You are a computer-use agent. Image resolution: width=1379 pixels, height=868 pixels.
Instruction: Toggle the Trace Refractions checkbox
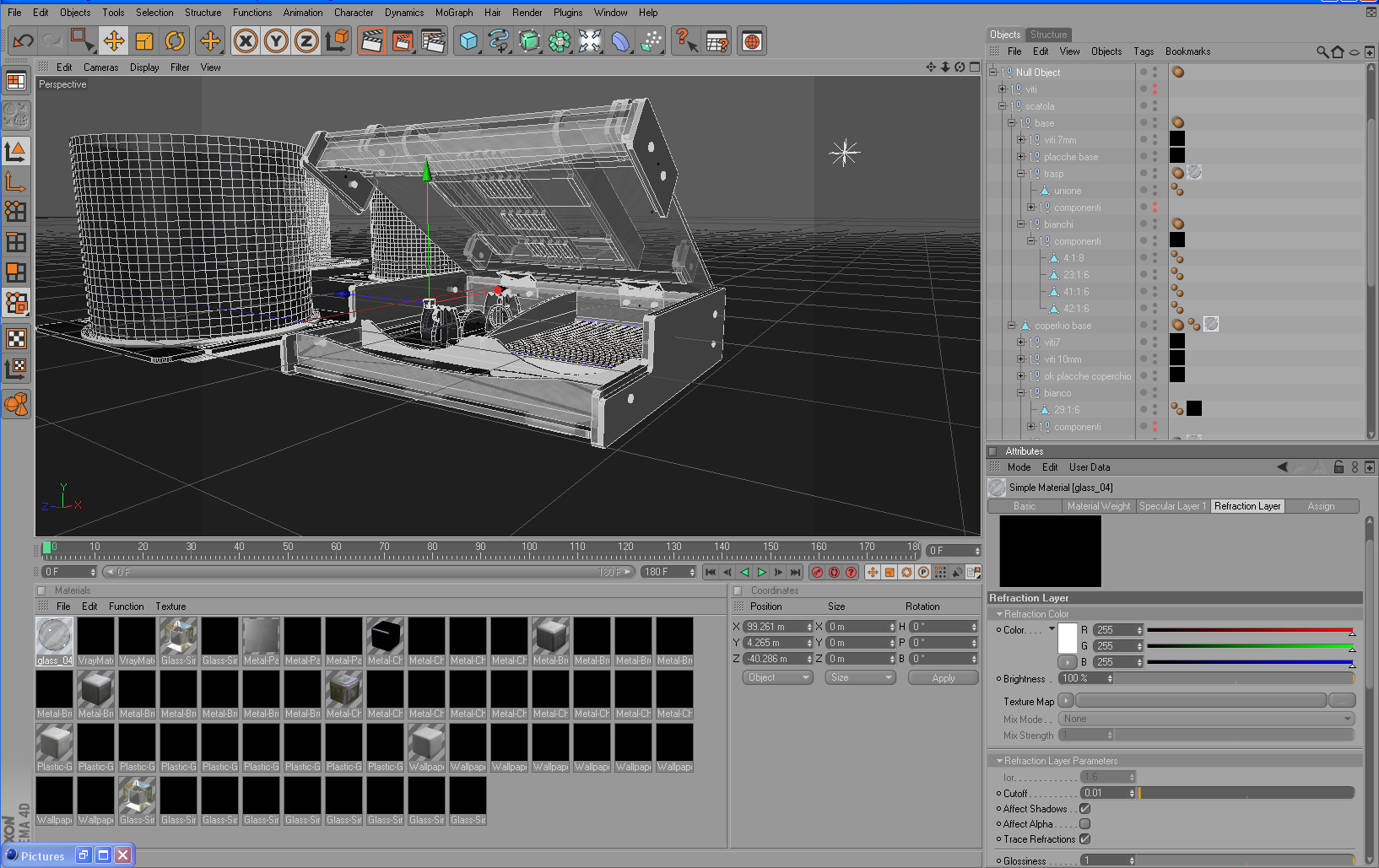1084,839
